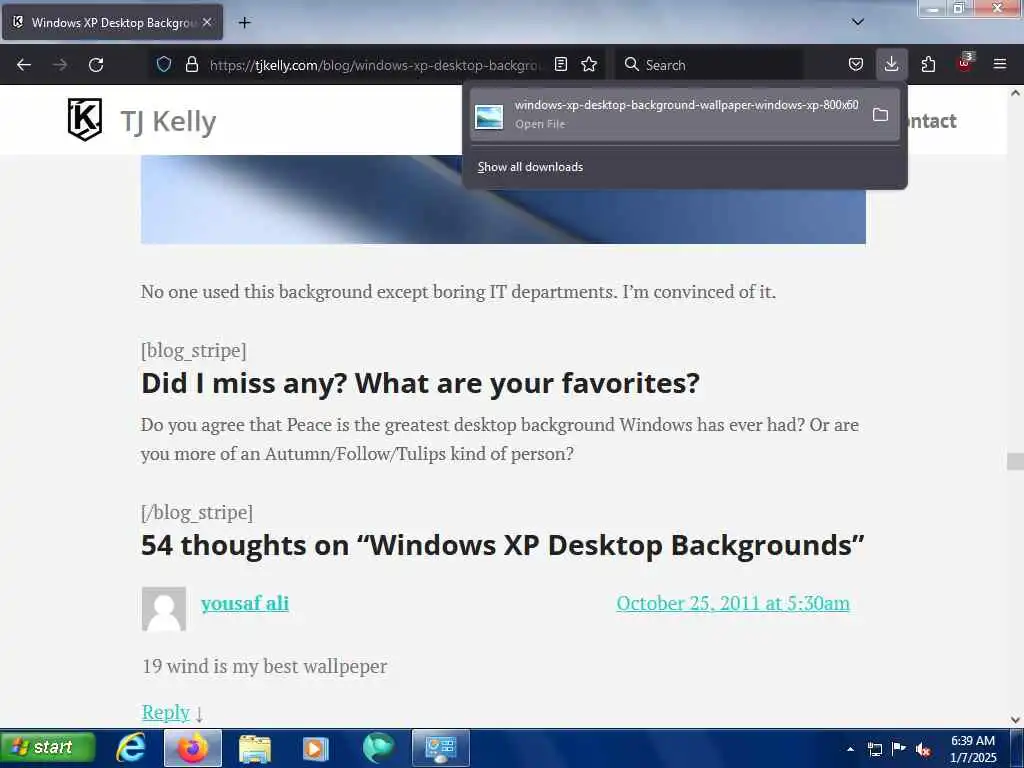Screen dimensions: 1024x768
Task: Open the Windows start button
Action: coord(48,747)
